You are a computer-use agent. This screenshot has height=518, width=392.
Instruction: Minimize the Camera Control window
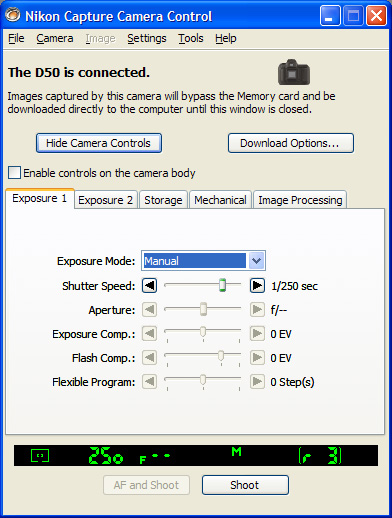coord(330,16)
